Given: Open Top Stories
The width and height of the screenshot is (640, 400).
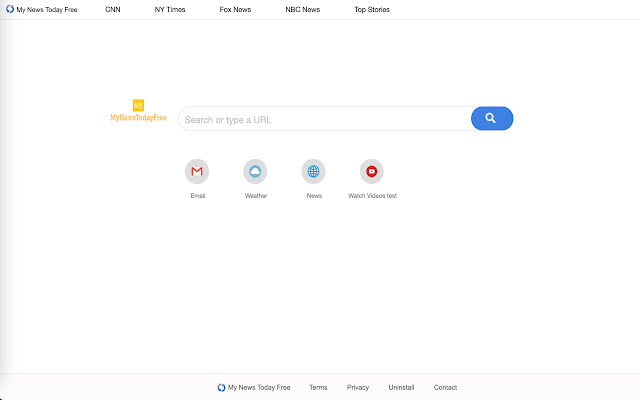Looking at the screenshot, I should pos(372,9).
